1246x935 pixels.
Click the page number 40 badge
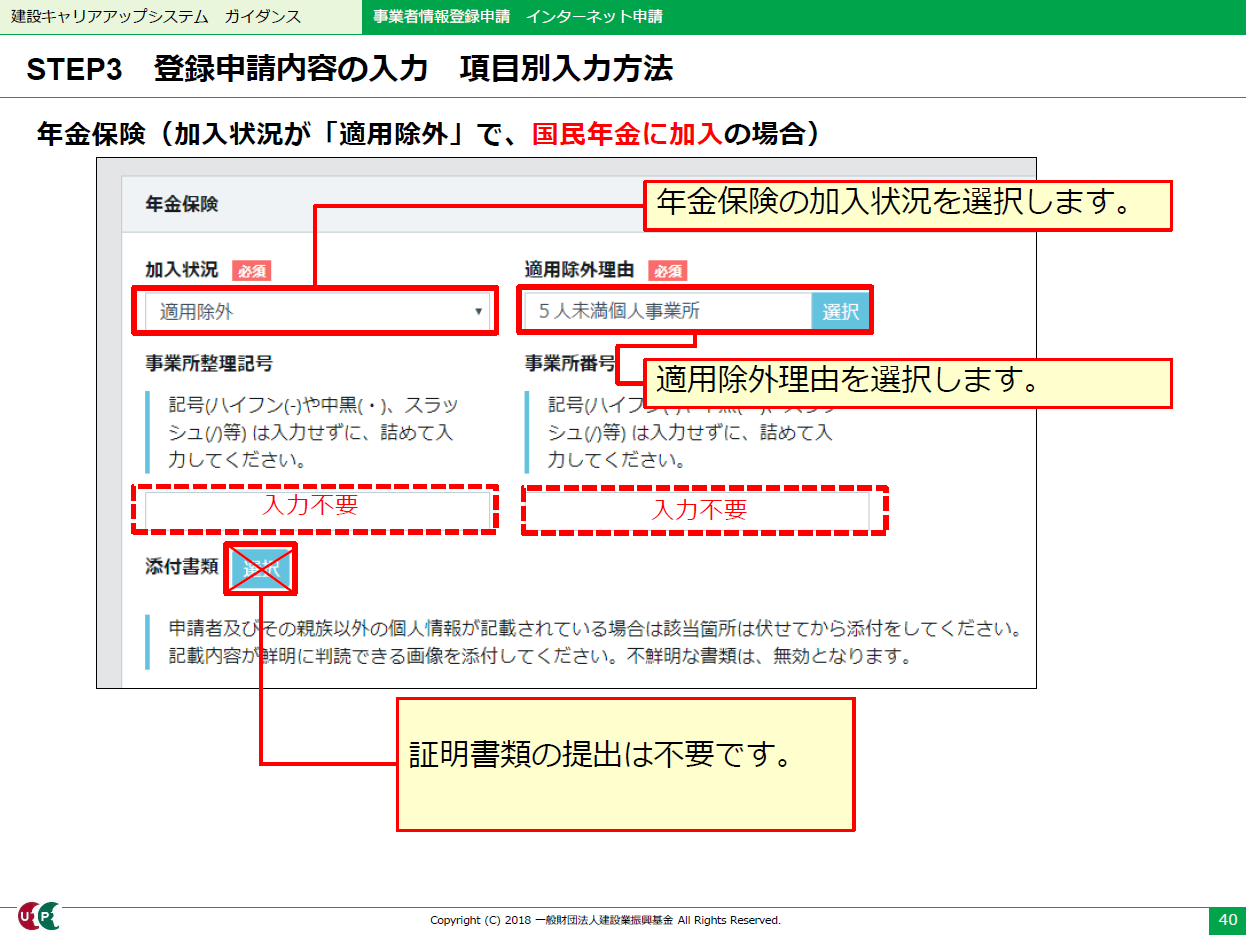[x=1227, y=920]
